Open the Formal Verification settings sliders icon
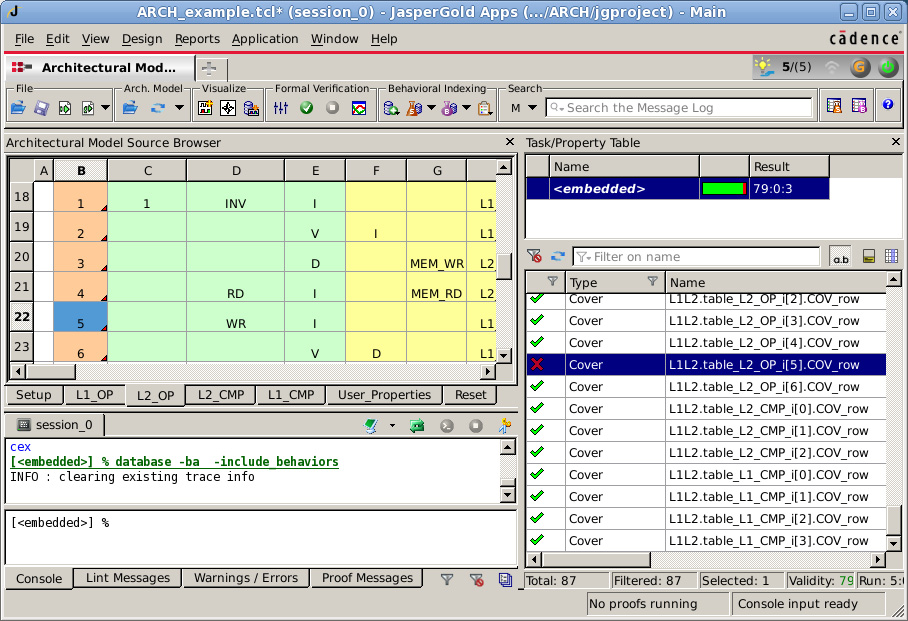The width and height of the screenshot is (908, 621). [x=281, y=108]
